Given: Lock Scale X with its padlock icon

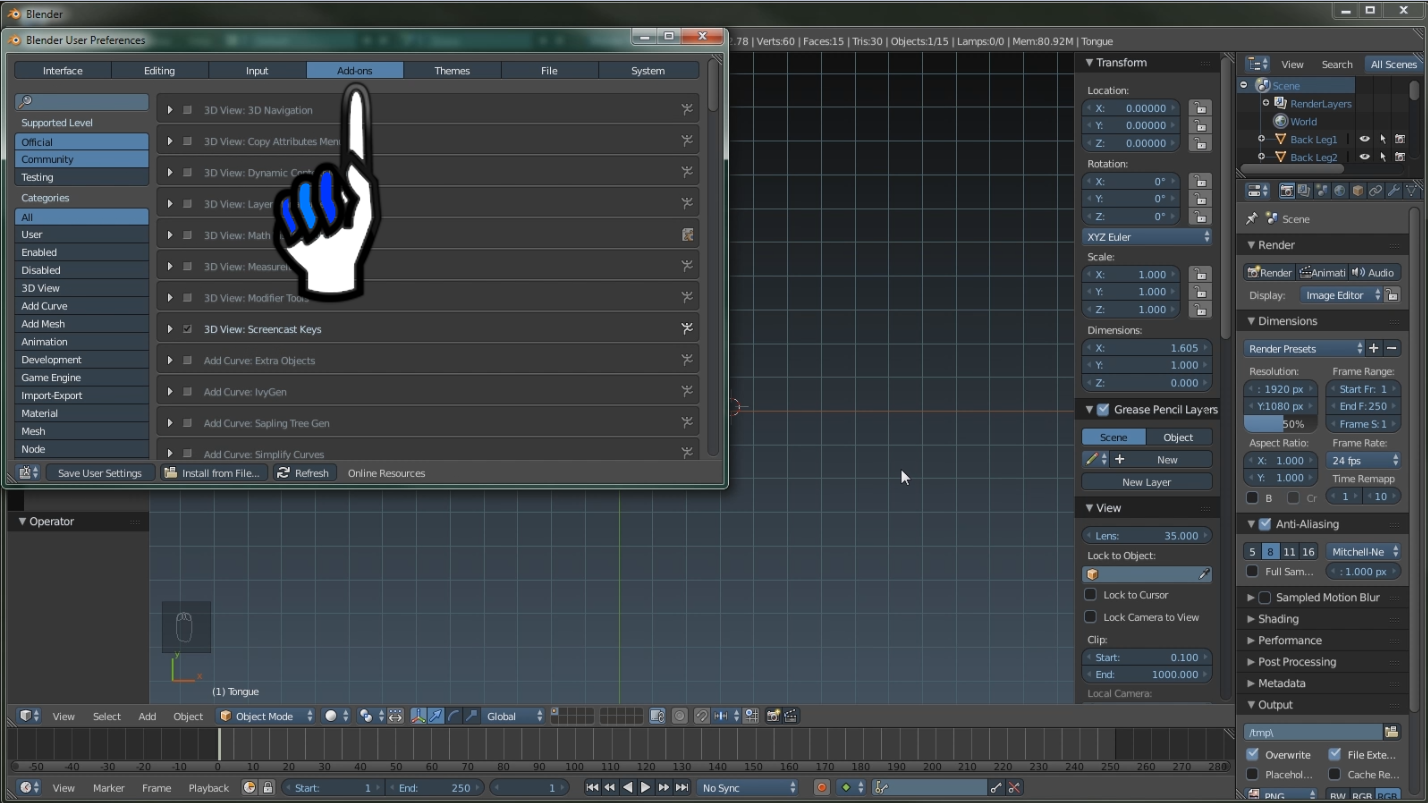Looking at the screenshot, I should [1200, 274].
